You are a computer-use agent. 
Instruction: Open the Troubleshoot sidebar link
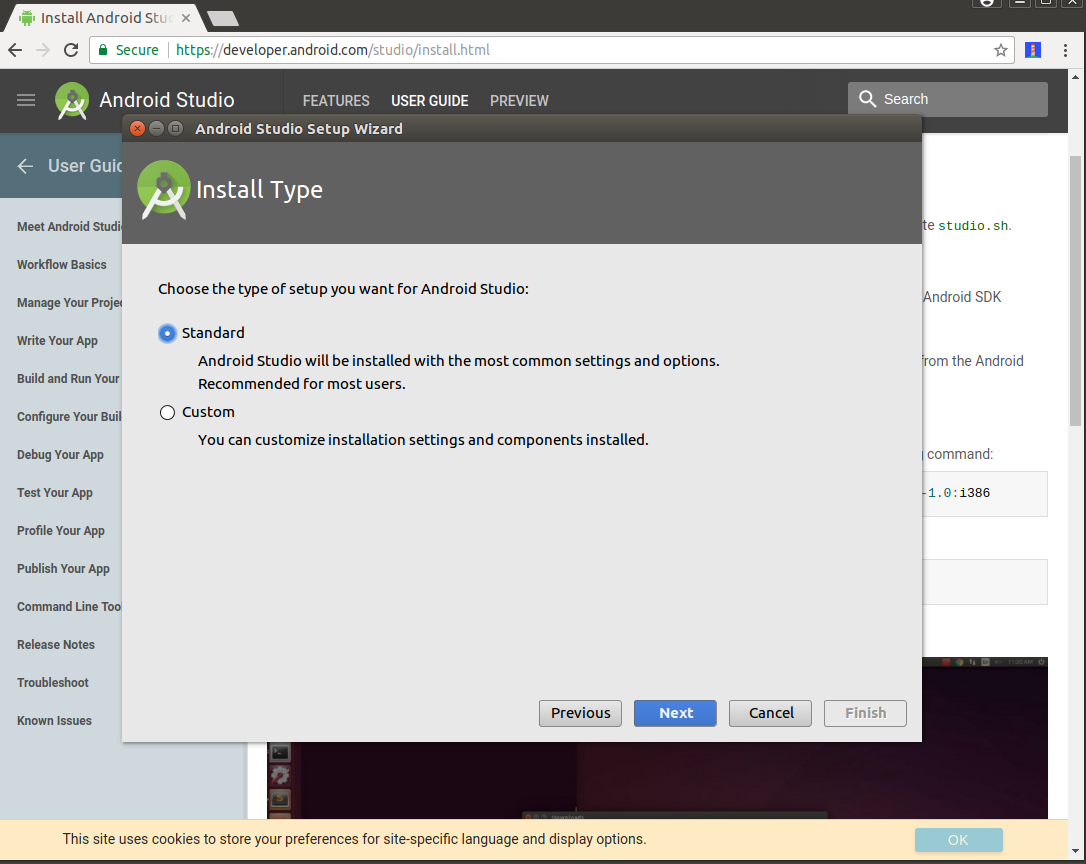tap(53, 683)
